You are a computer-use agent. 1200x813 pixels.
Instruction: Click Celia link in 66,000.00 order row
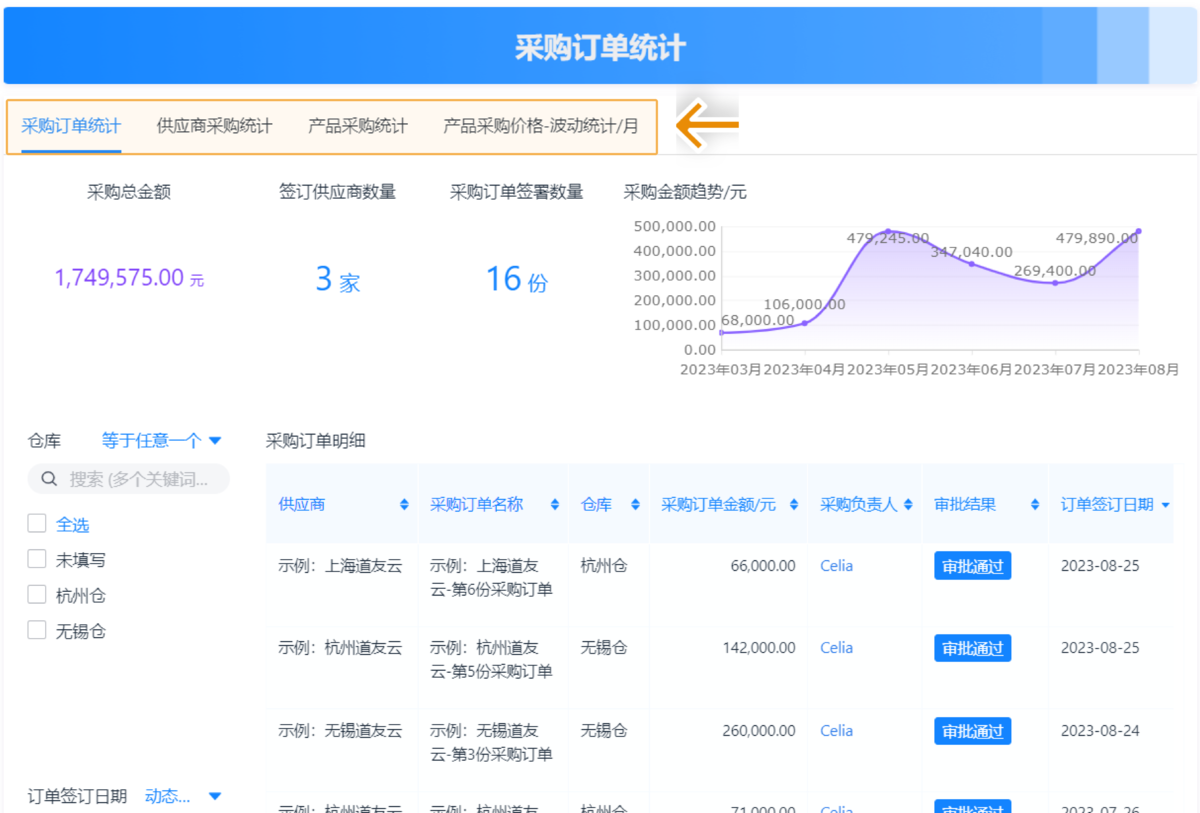tap(836, 566)
